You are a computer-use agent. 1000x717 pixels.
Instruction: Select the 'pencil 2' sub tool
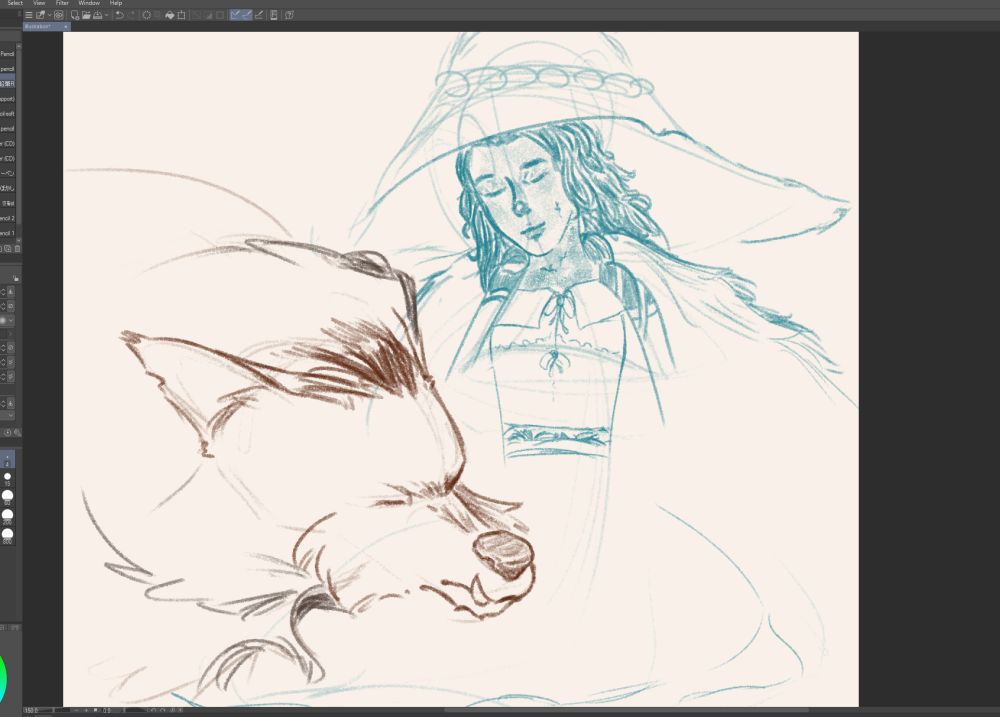click(x=8, y=218)
